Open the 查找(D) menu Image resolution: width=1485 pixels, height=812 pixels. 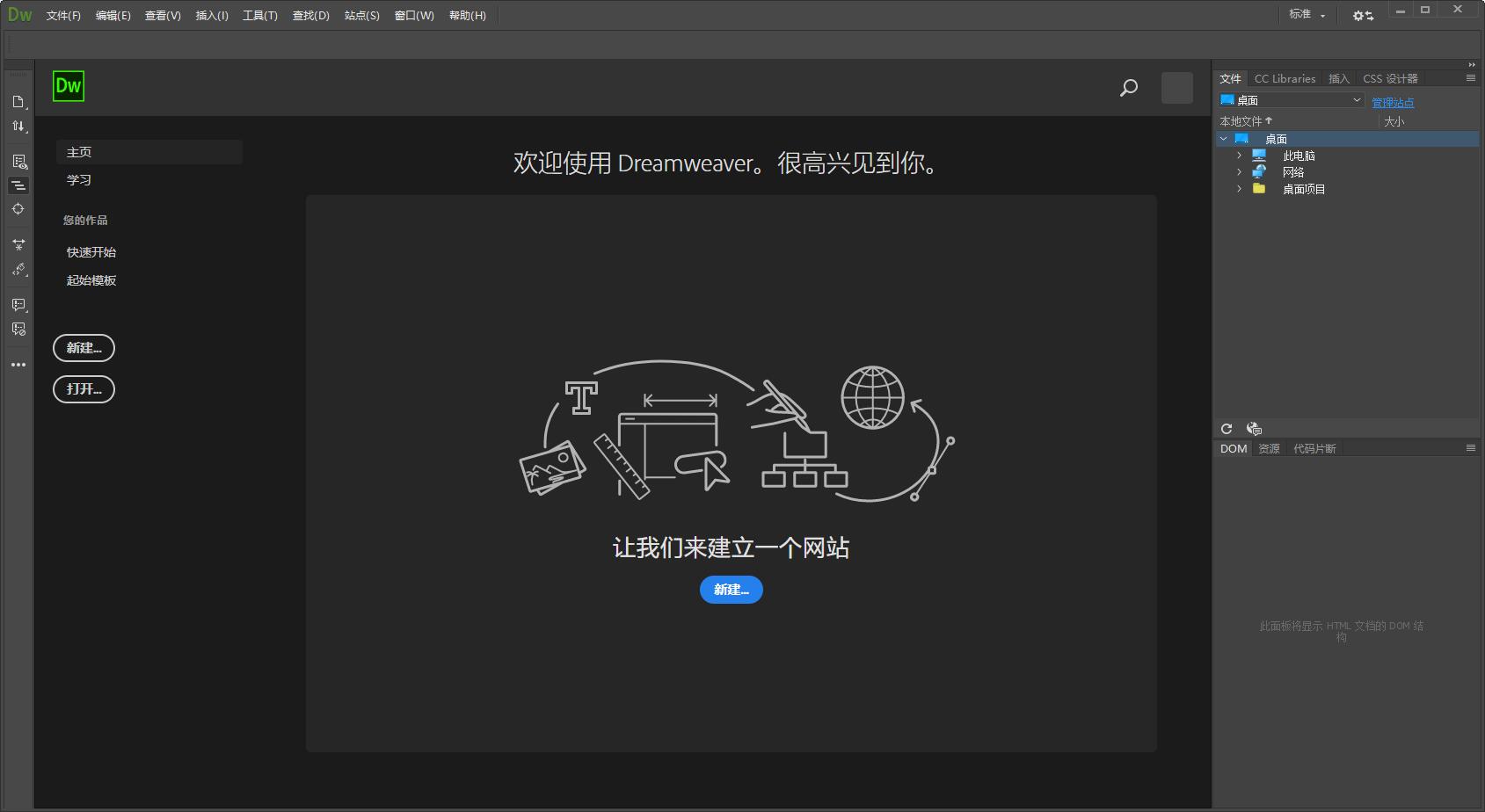point(310,16)
